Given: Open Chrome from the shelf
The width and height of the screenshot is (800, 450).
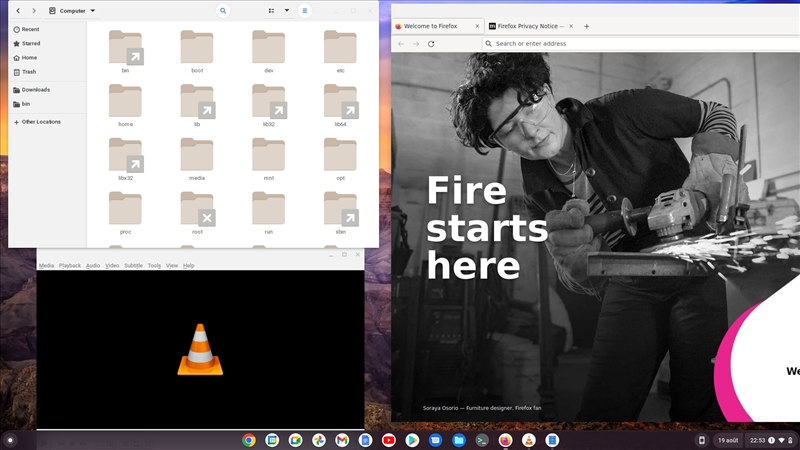Looking at the screenshot, I should click(249, 440).
